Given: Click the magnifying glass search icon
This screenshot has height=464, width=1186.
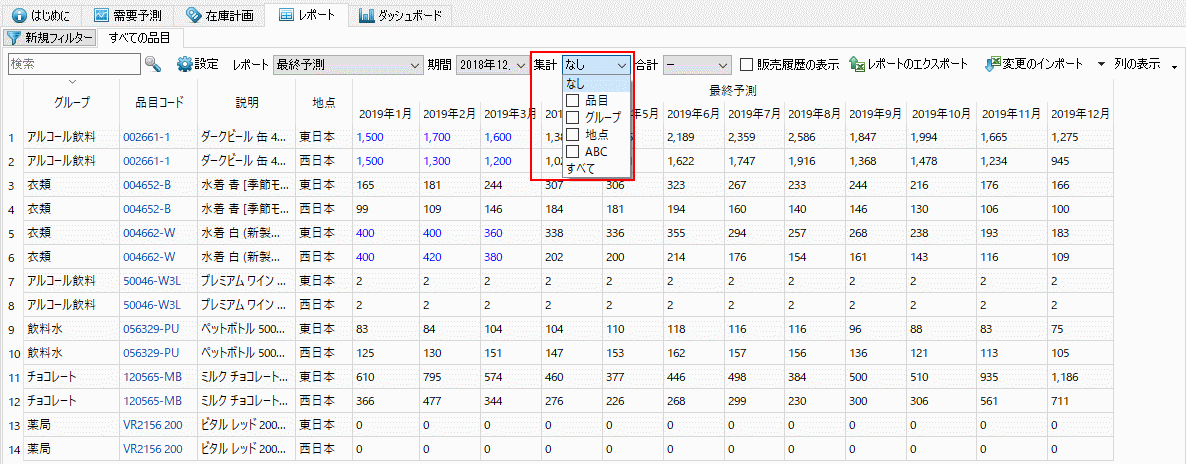Looking at the screenshot, I should tap(153, 64).
